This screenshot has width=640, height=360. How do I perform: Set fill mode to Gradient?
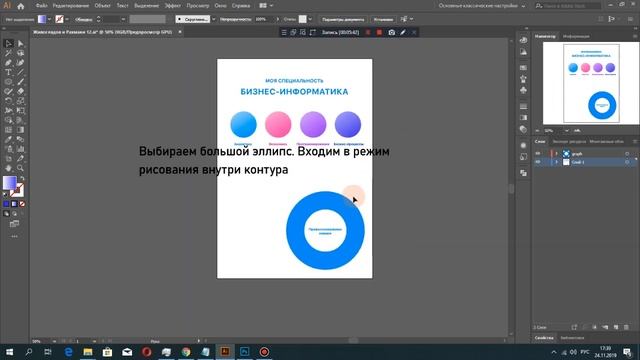tap(14, 204)
